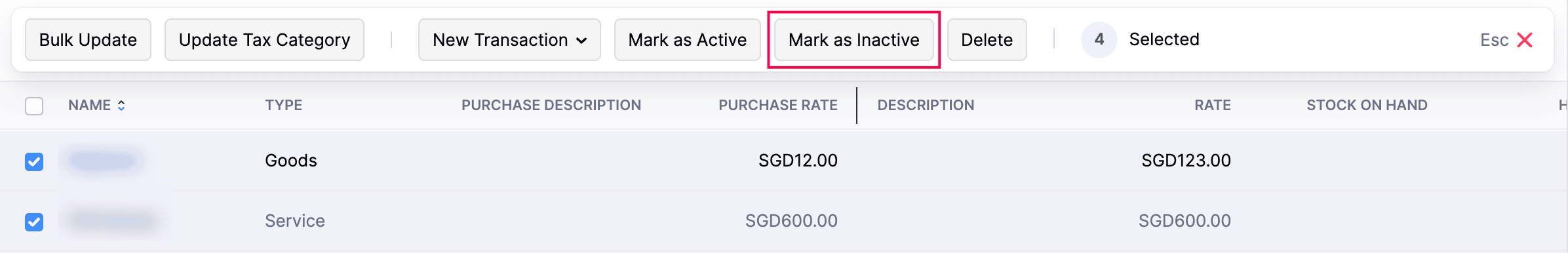Click the Esc label to clear selection

(x=1495, y=40)
